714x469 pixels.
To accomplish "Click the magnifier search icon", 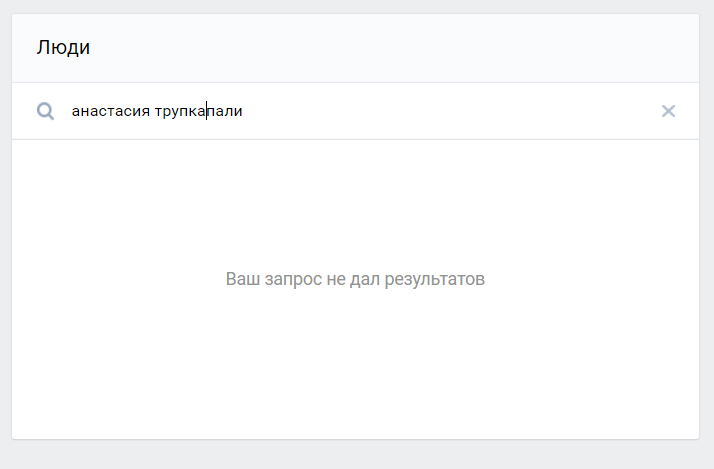I will click(45, 111).
